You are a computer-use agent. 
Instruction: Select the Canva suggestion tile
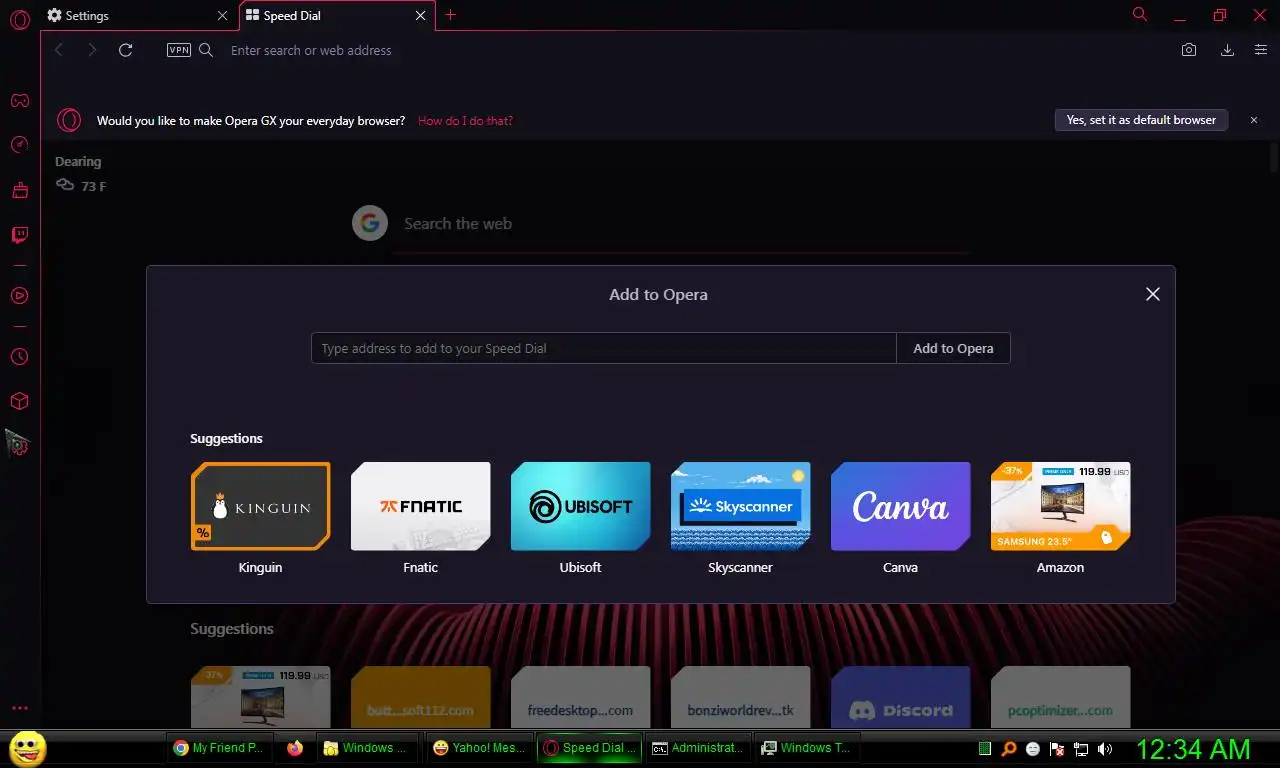(x=900, y=506)
